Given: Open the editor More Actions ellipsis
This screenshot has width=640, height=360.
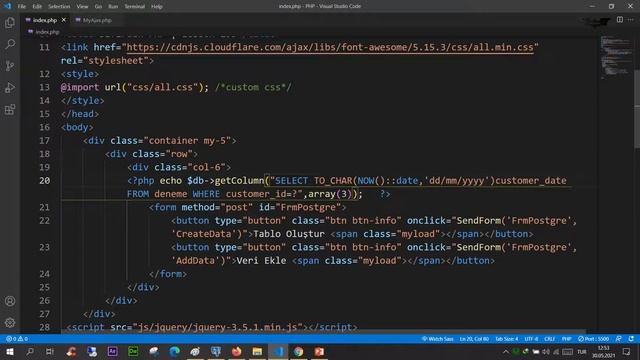Looking at the screenshot, I should [631, 20].
